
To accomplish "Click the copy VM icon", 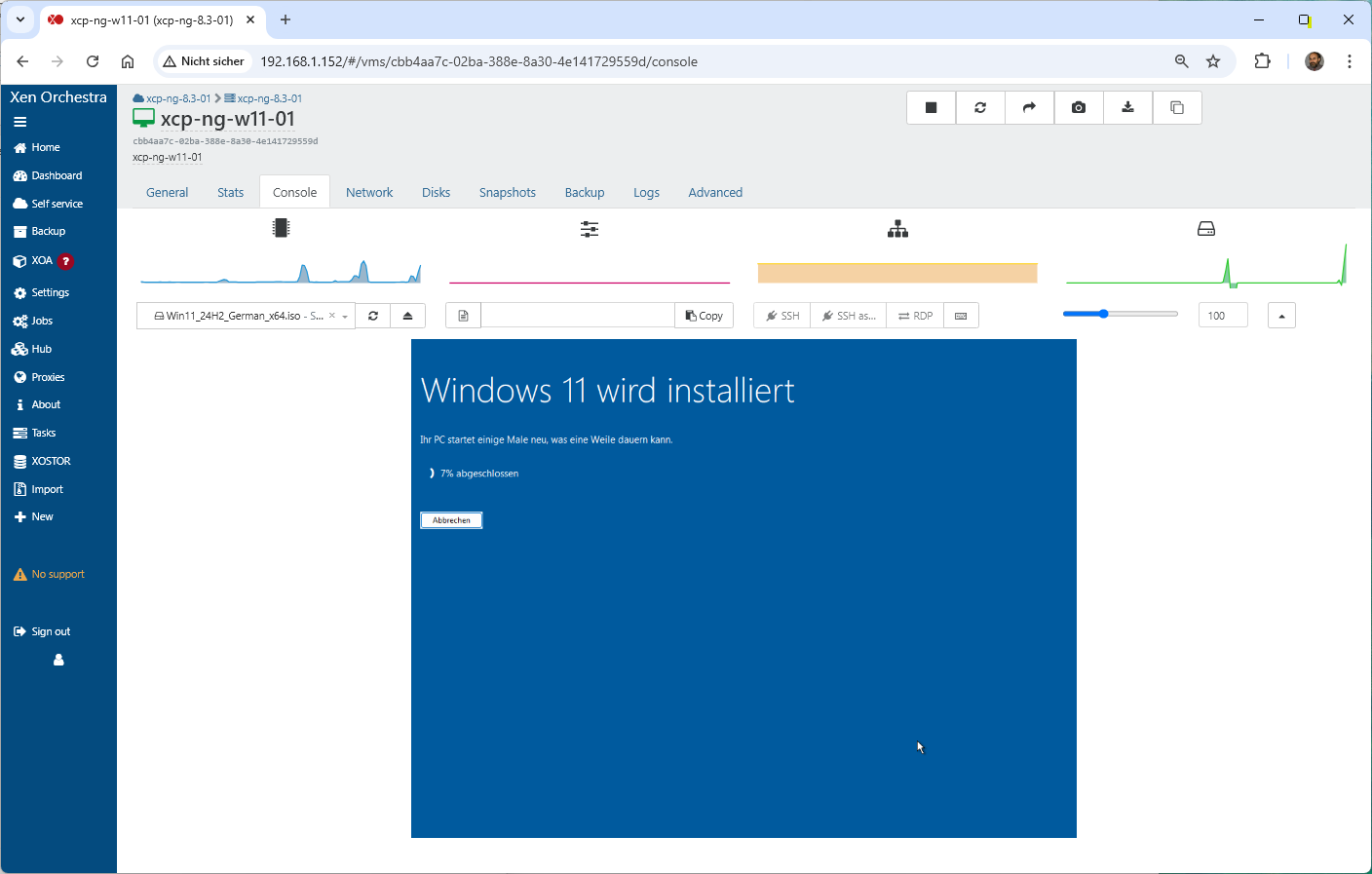I will click(1177, 108).
